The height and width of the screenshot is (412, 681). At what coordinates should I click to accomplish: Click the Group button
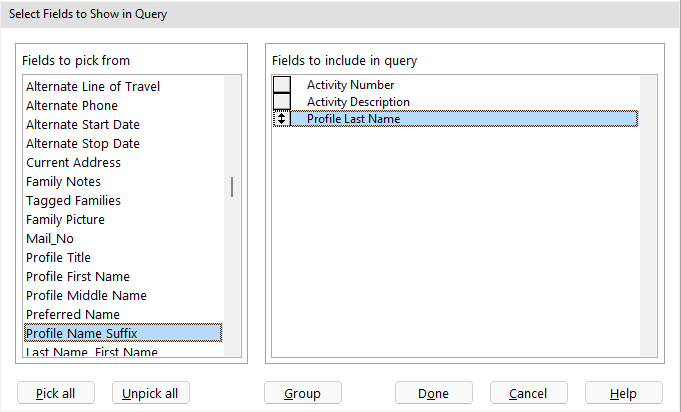302,393
